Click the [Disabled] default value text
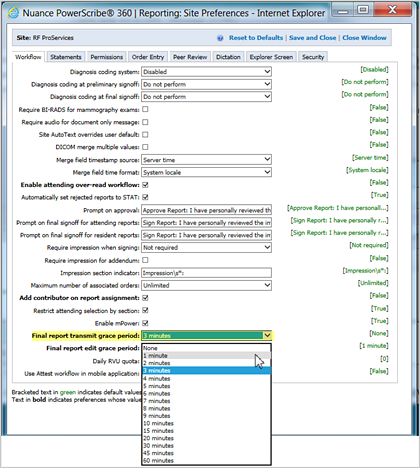This screenshot has height=468, width=420. pyautogui.click(x=374, y=69)
